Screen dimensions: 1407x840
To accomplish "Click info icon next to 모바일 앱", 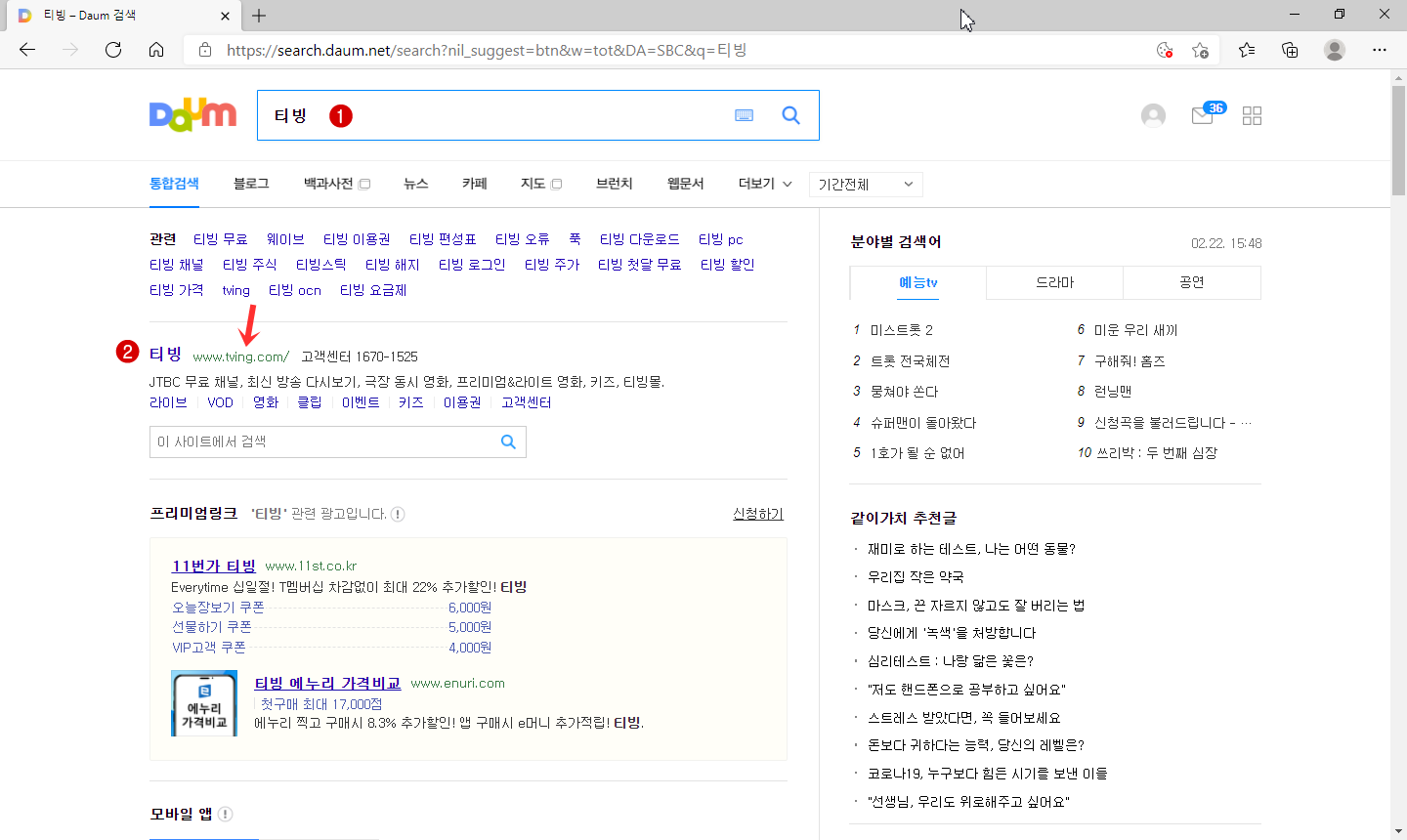I will click(225, 814).
